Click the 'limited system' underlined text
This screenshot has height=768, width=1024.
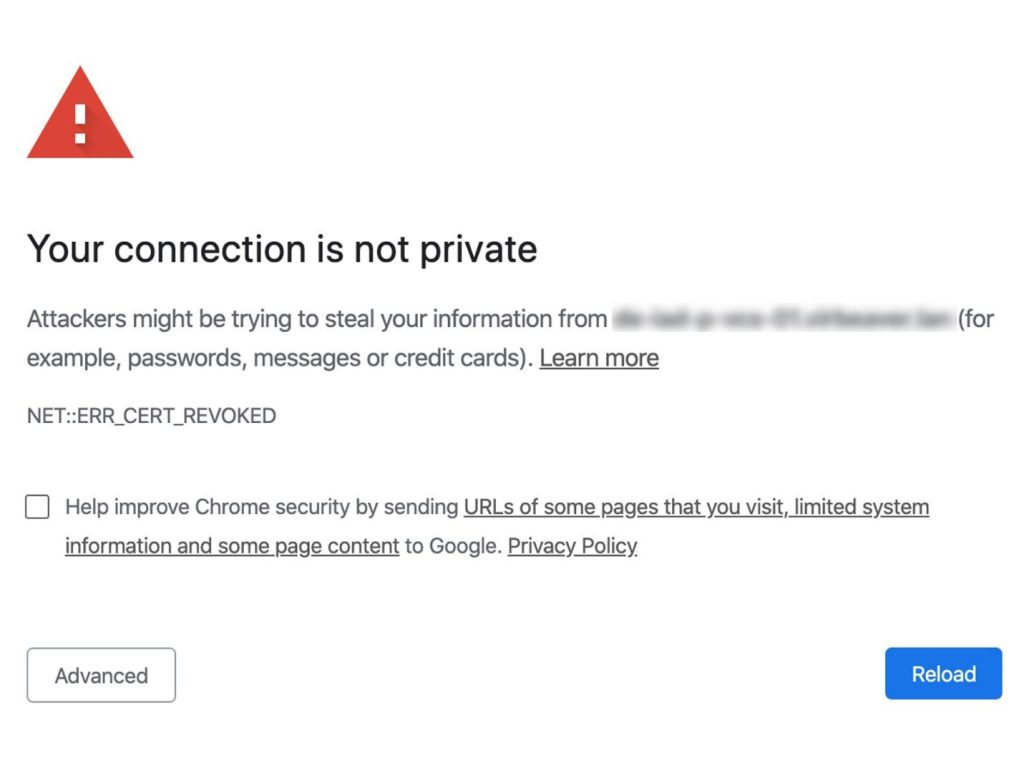[x=861, y=507]
